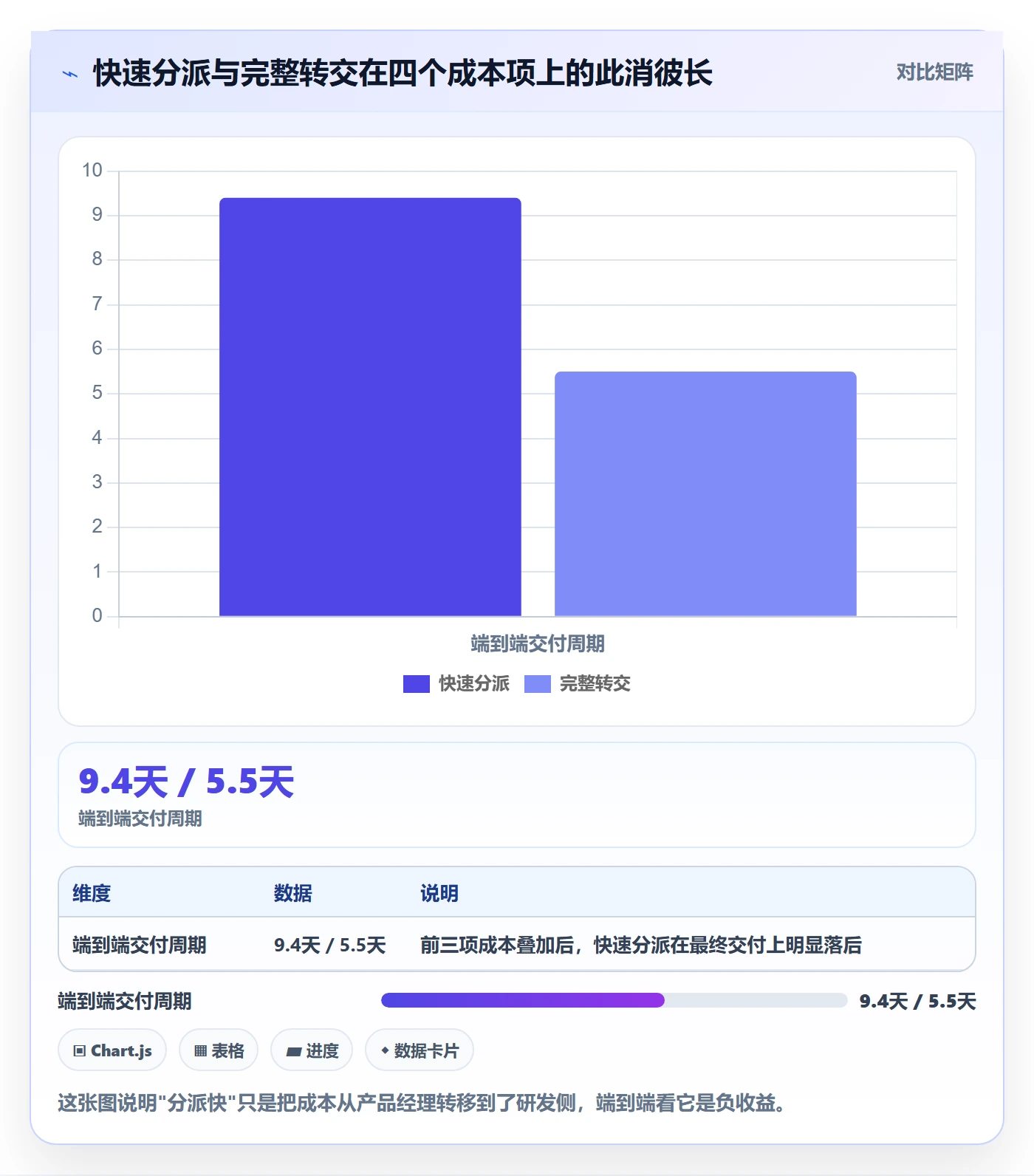Click the y-axis tick label 5

97,393
